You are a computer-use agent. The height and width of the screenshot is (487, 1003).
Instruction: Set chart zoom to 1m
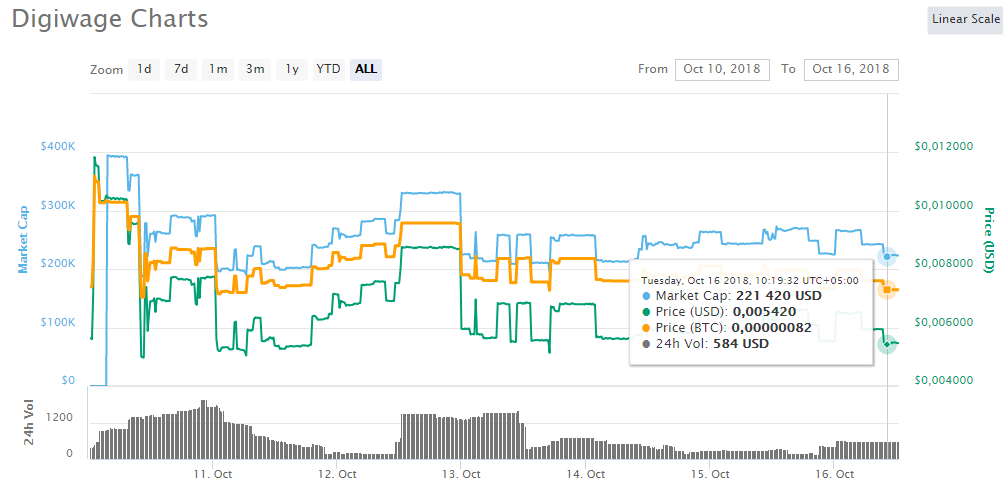(218, 69)
